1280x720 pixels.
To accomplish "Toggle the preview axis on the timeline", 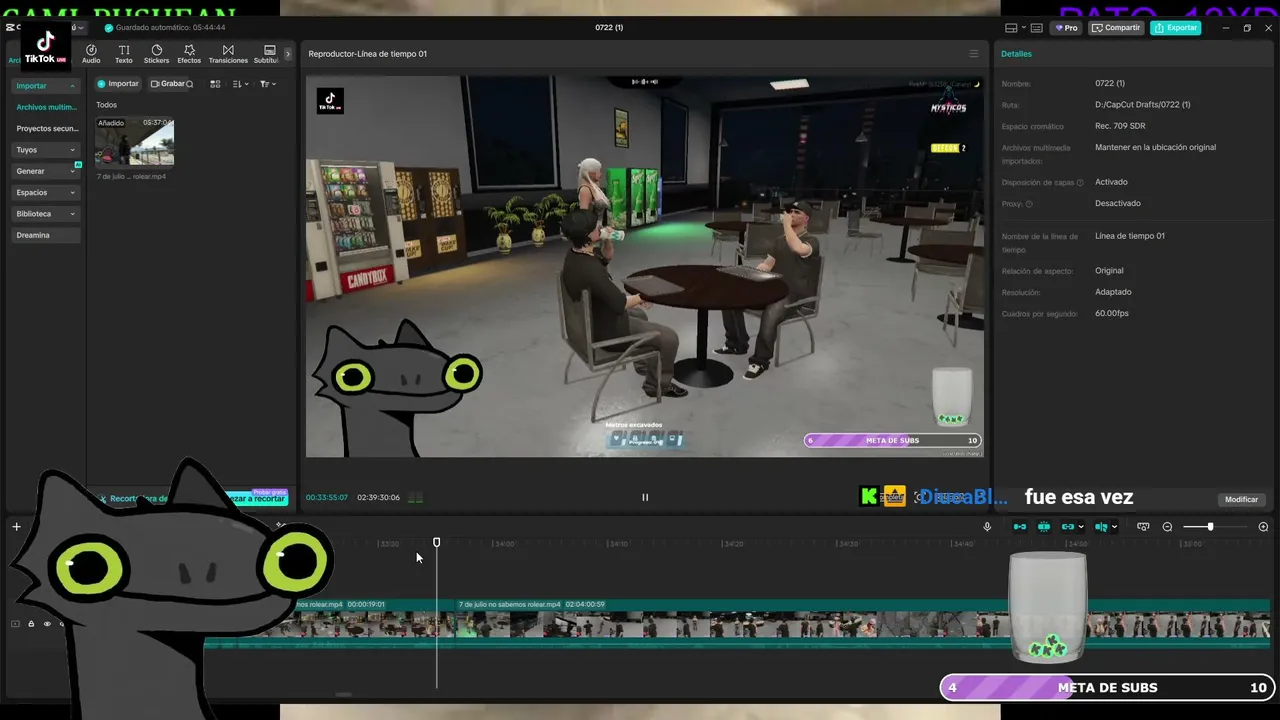I will pos(1101,527).
